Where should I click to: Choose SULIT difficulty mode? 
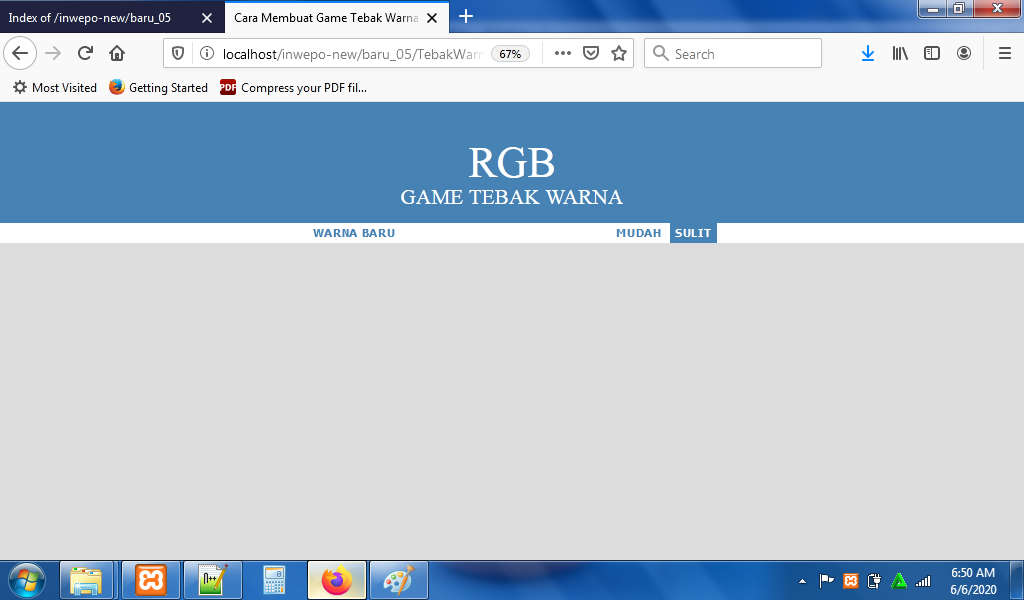pyautogui.click(x=693, y=233)
